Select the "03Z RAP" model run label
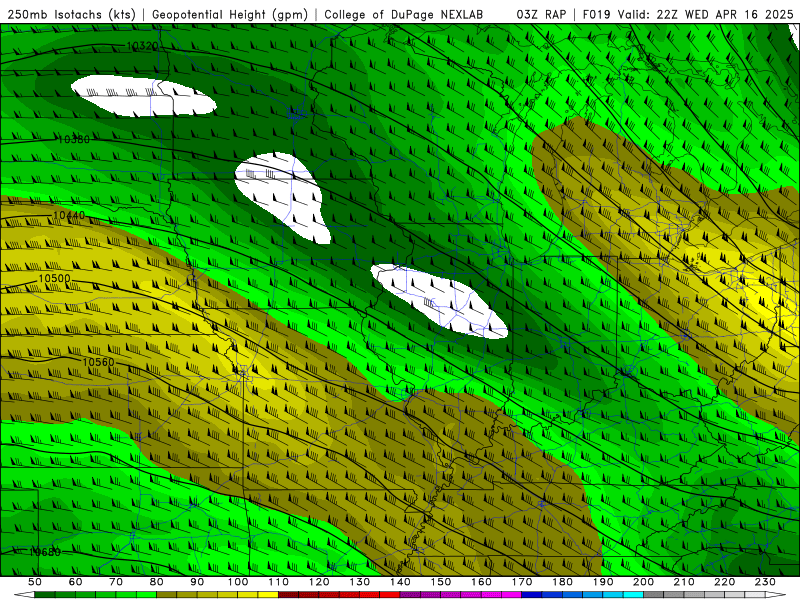Image resolution: width=800 pixels, height=600 pixels. click(541, 14)
